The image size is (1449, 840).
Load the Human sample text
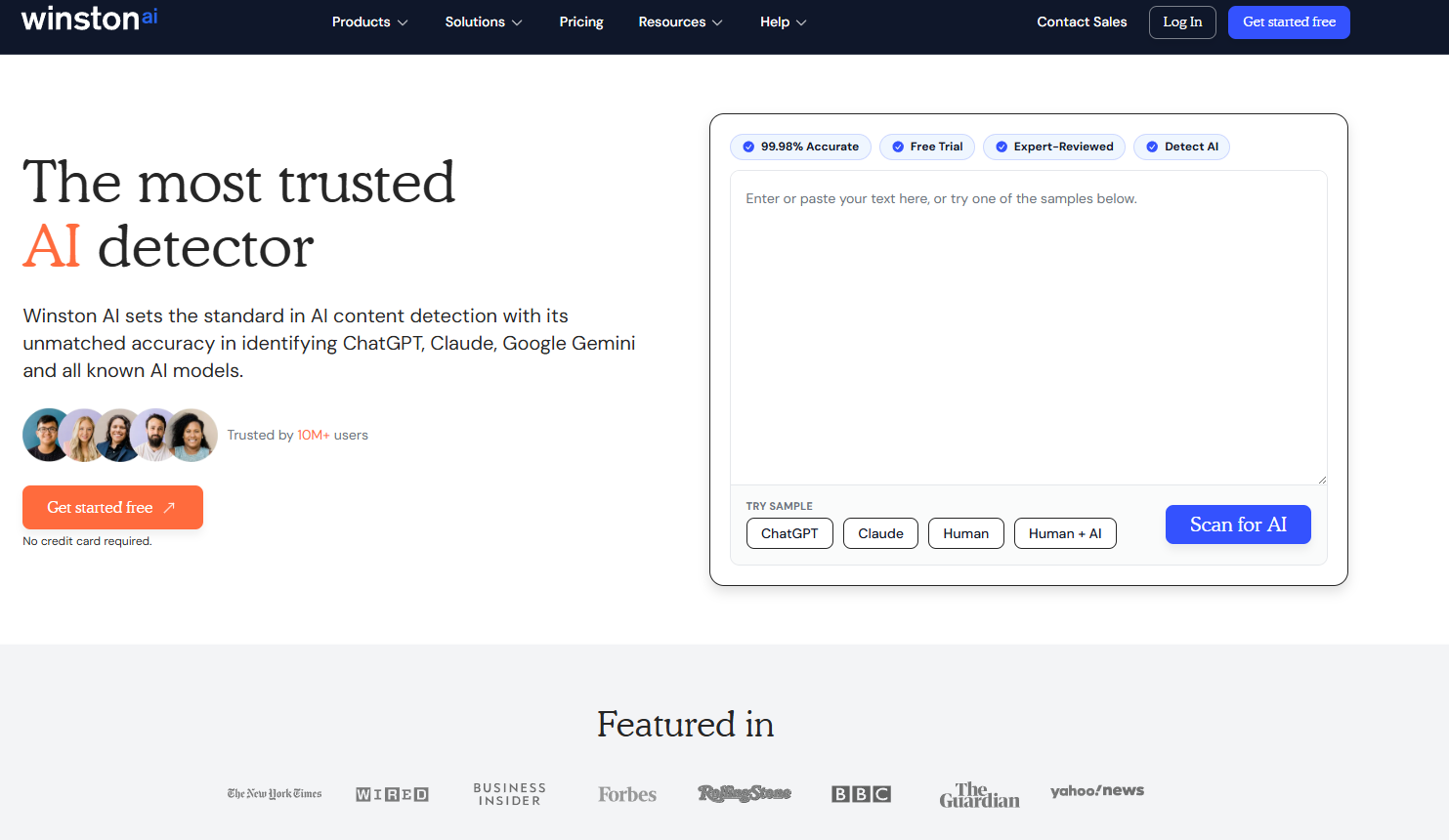pyautogui.click(x=965, y=533)
